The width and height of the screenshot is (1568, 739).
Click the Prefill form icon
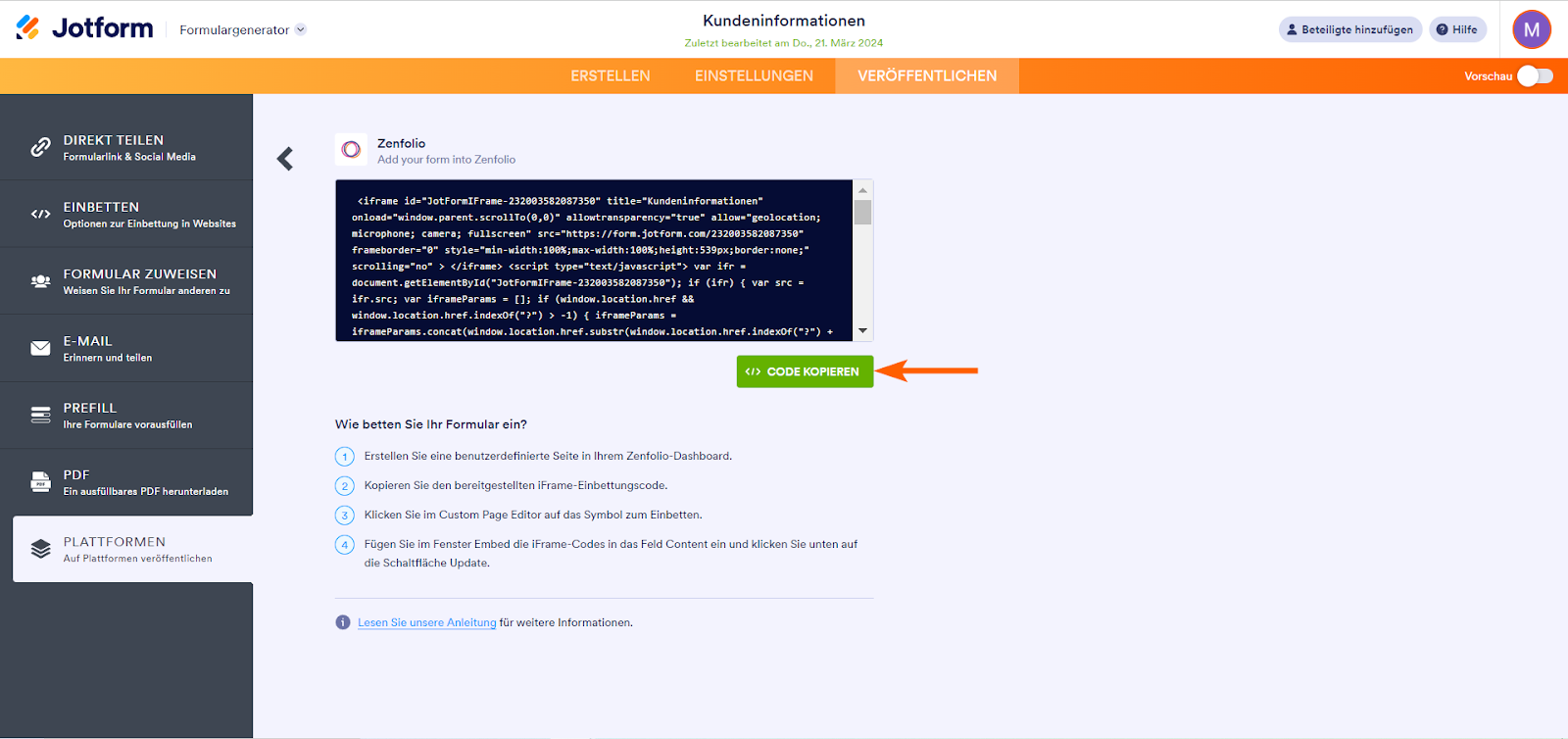click(x=40, y=415)
